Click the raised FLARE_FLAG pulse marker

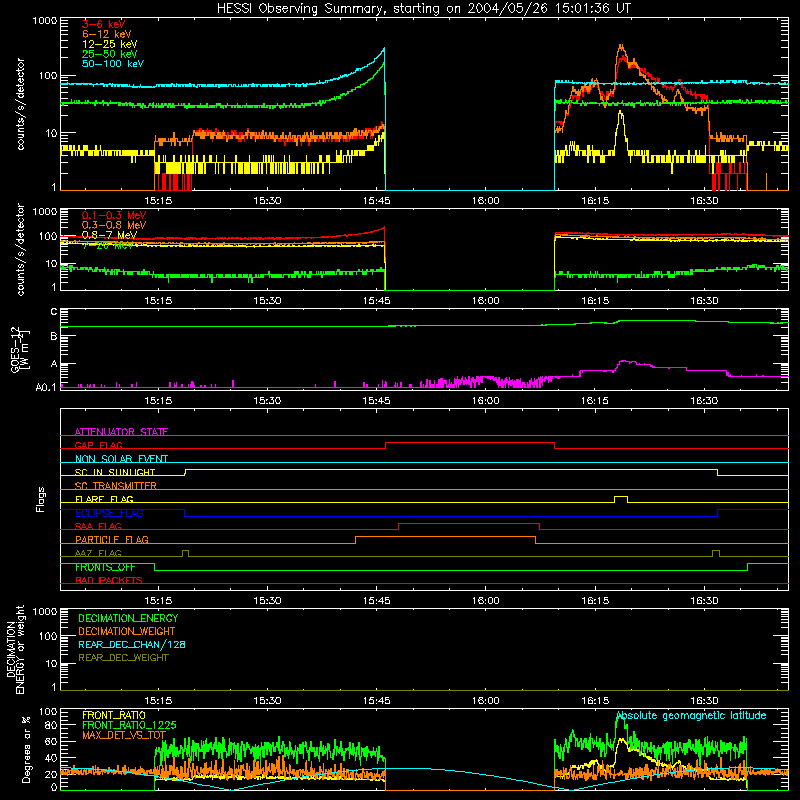coord(621,498)
